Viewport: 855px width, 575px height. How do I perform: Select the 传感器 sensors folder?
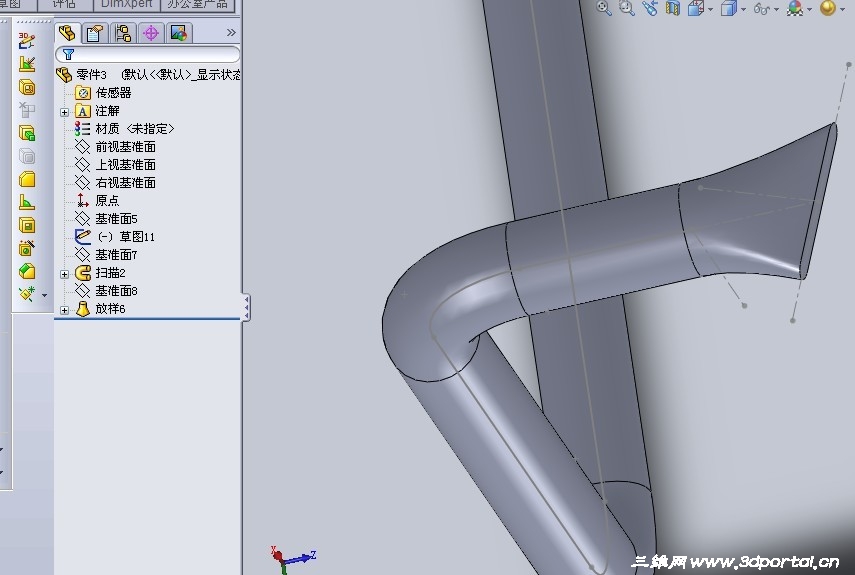[113, 93]
